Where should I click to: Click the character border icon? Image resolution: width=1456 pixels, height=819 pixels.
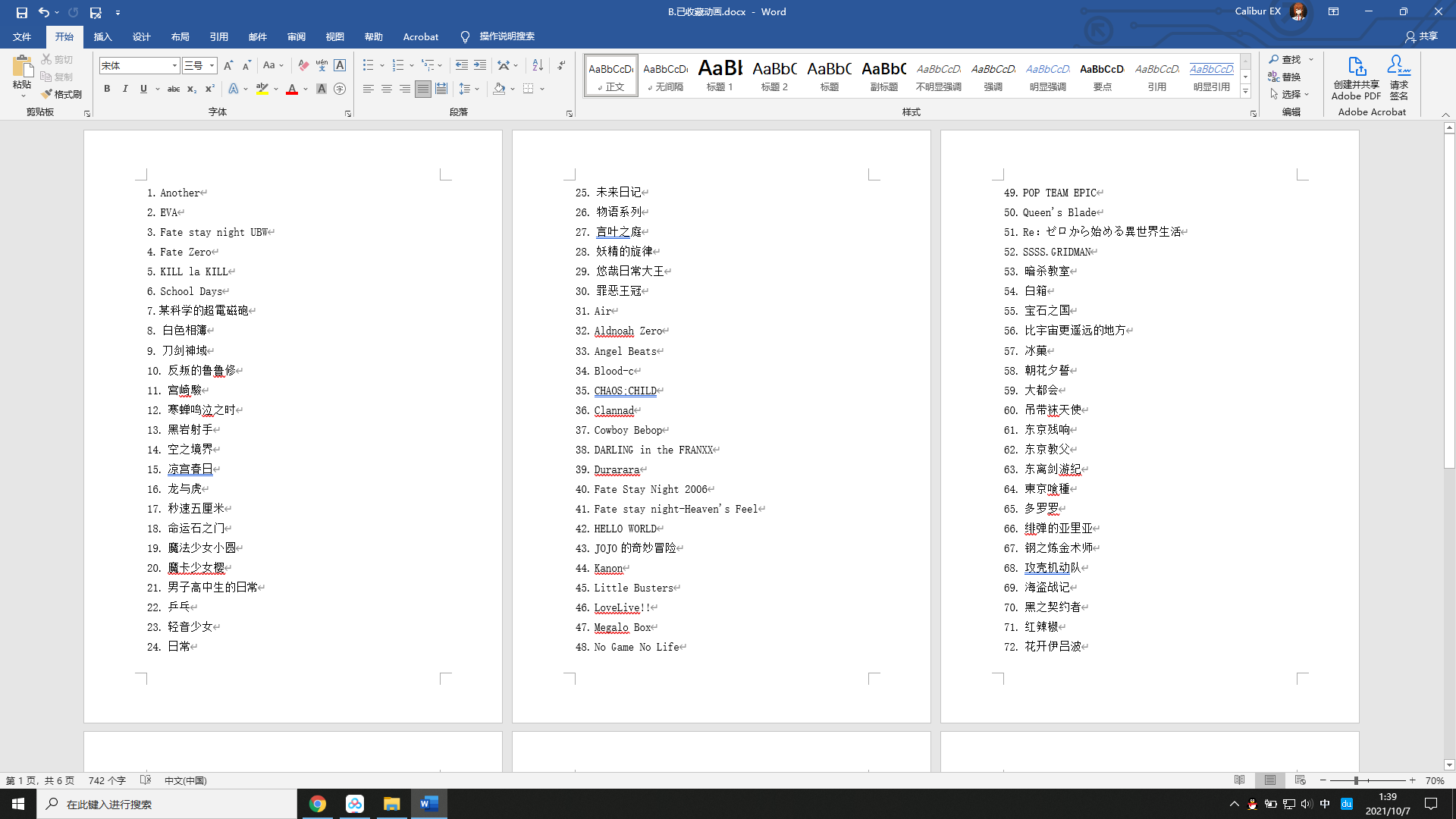click(340, 66)
